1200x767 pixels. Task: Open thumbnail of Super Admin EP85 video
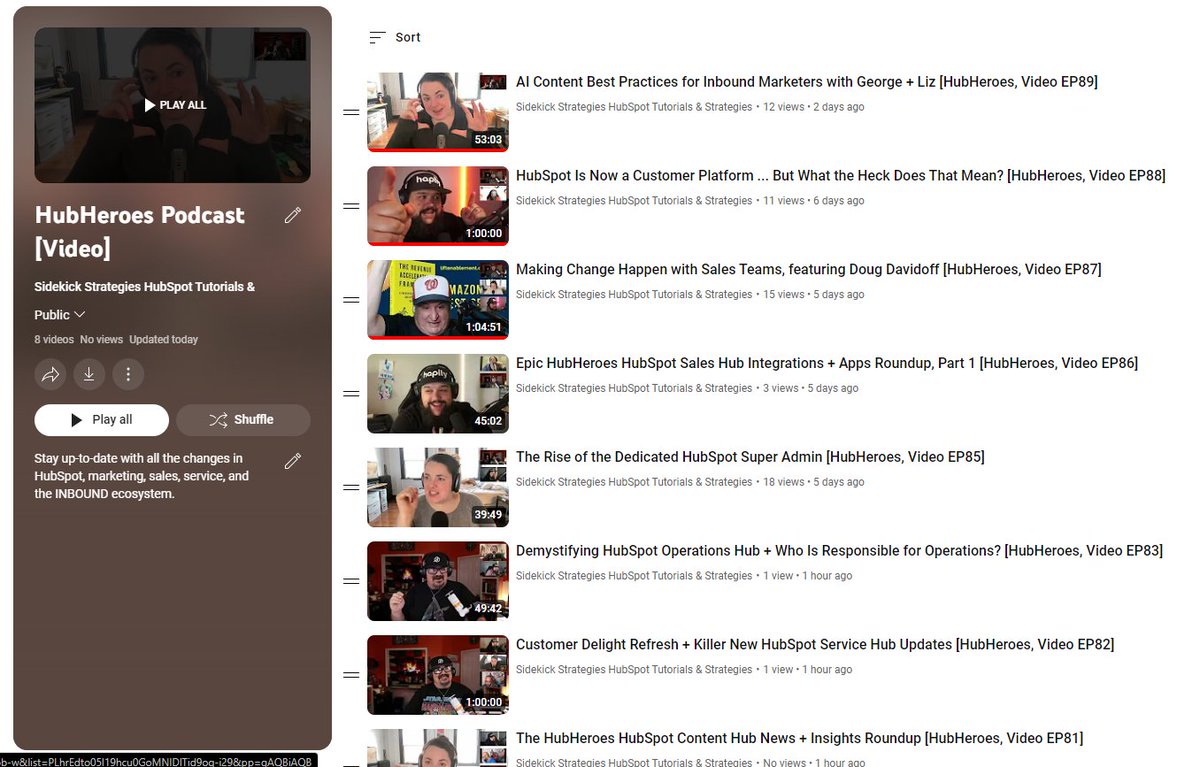pyautogui.click(x=437, y=488)
